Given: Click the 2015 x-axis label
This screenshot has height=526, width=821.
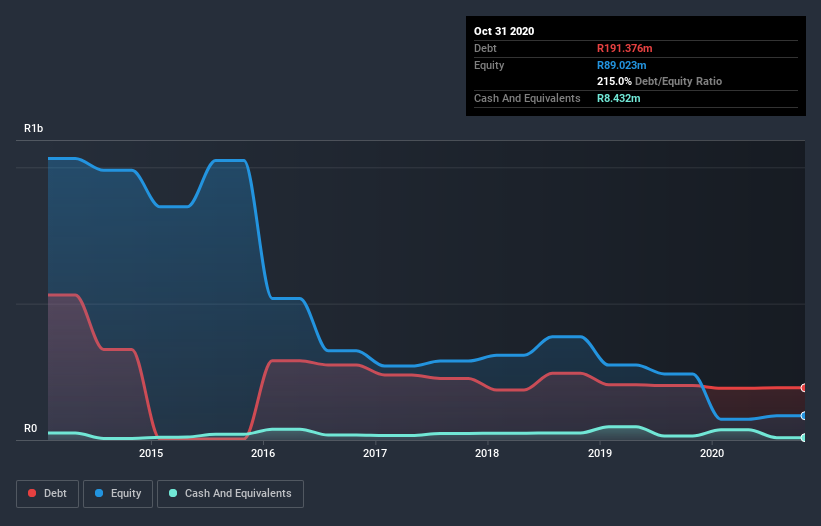Looking at the screenshot, I should point(151,453).
